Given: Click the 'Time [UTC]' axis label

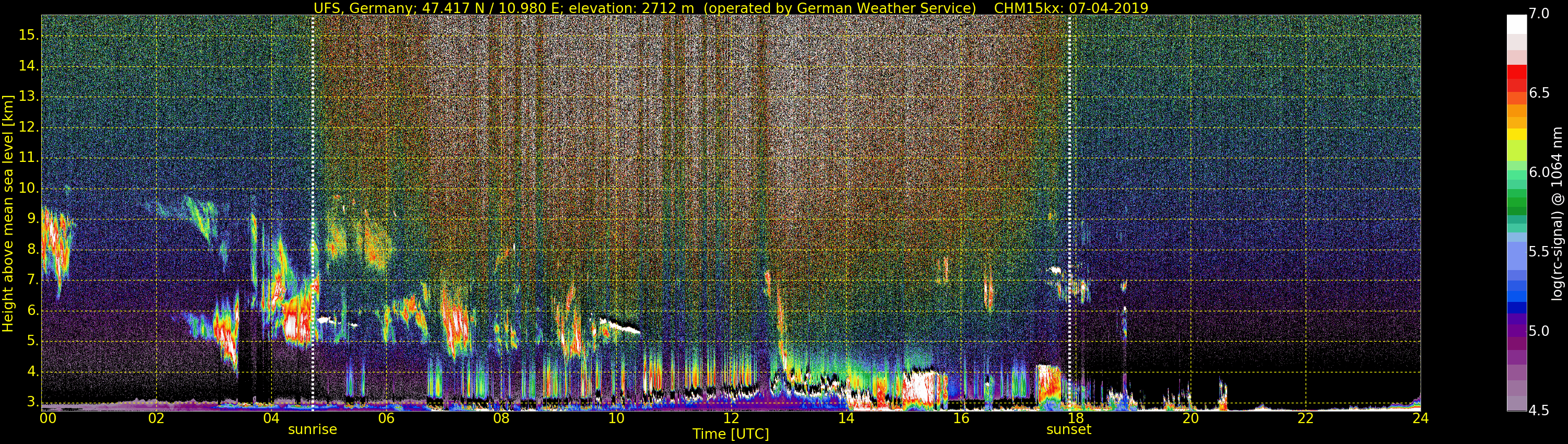Looking at the screenshot, I should pyautogui.click(x=731, y=434).
